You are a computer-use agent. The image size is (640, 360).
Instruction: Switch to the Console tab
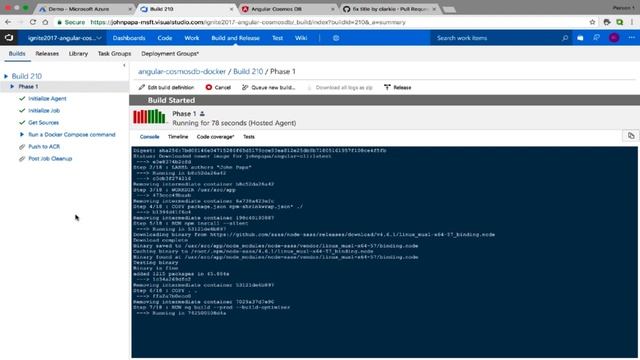[149, 137]
